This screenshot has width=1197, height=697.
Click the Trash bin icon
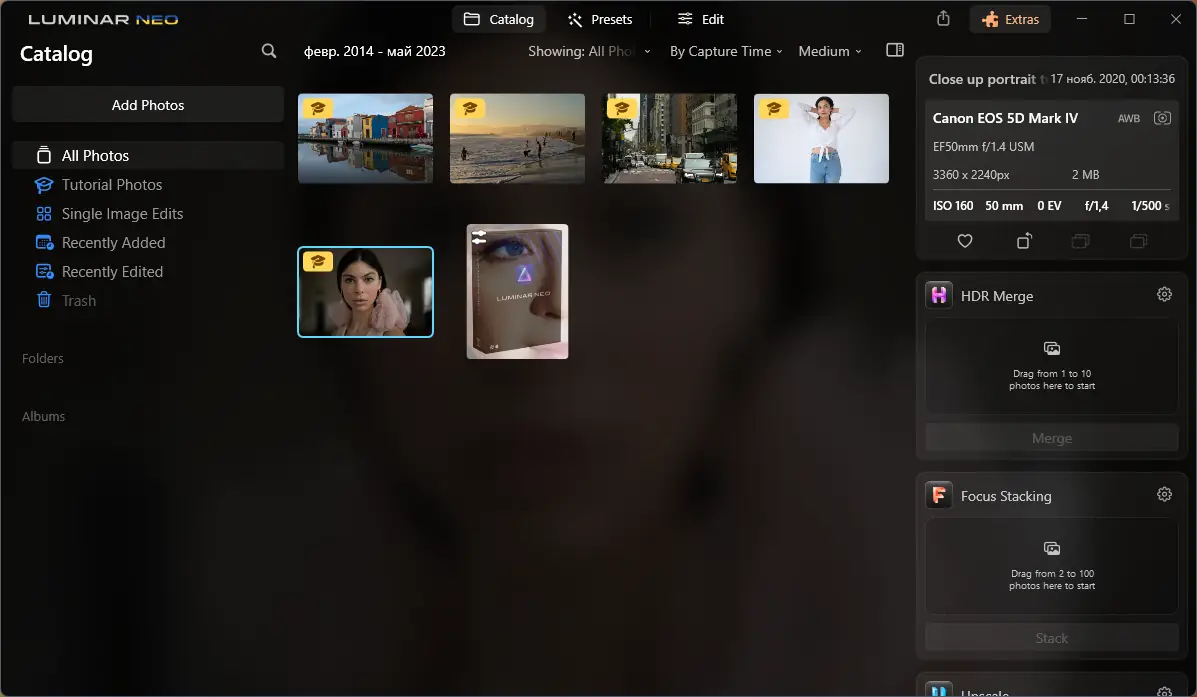tap(44, 300)
